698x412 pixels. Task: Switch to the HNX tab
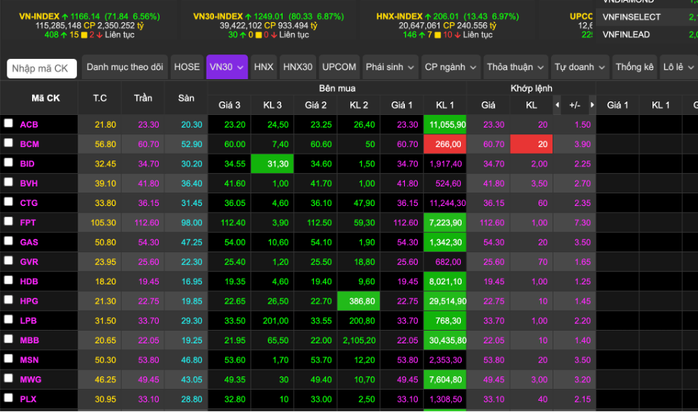pyautogui.click(x=264, y=67)
